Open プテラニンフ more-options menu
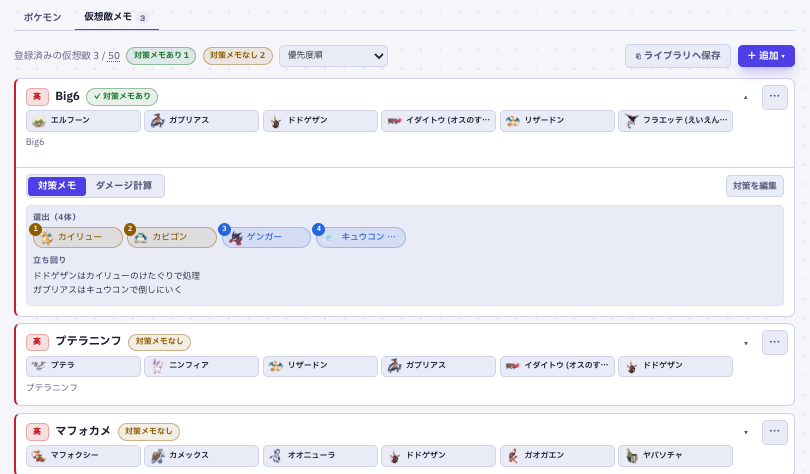Image resolution: width=810 pixels, height=474 pixels. 774,342
